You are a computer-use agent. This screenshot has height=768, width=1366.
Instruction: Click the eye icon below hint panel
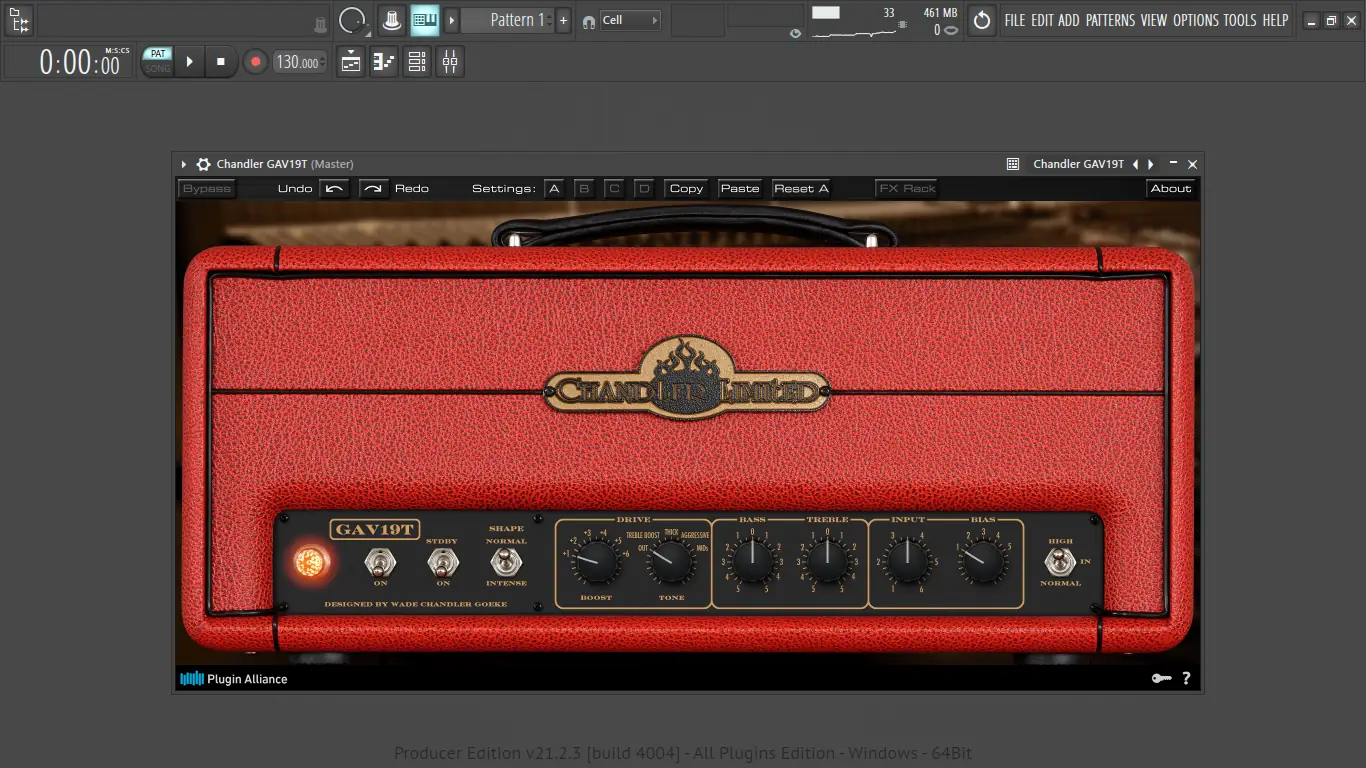(x=795, y=33)
